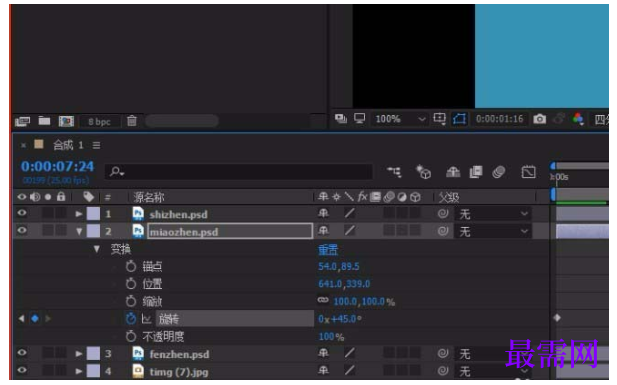Image resolution: width=617 pixels, height=385 pixels.
Task: Hide the shizhen.psd layer
Action: click(x=22, y=213)
